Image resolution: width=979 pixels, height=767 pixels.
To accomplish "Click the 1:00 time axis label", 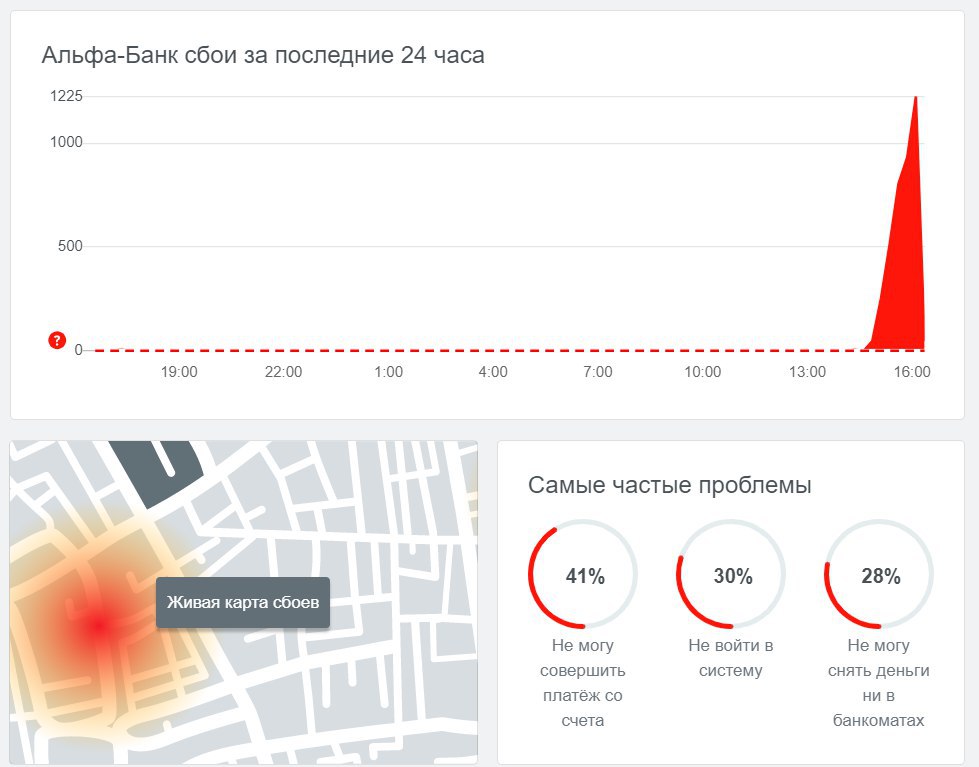I will pos(388,372).
